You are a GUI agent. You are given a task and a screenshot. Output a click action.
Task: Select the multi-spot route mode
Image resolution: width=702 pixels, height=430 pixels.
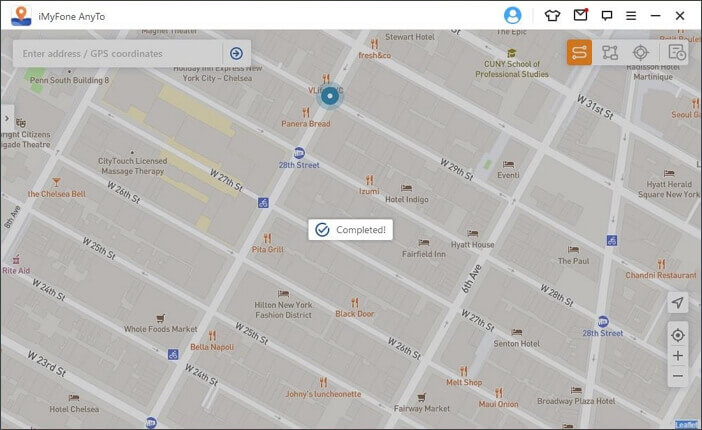pos(610,52)
